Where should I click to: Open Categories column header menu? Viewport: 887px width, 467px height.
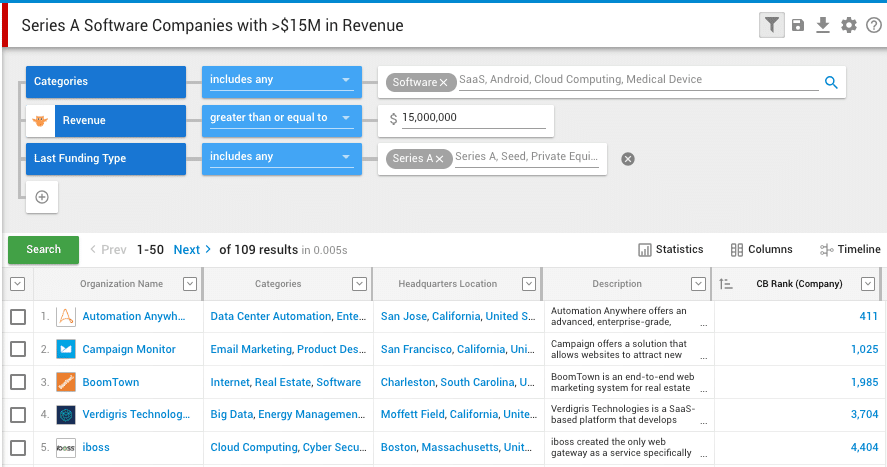pyautogui.click(x=359, y=284)
